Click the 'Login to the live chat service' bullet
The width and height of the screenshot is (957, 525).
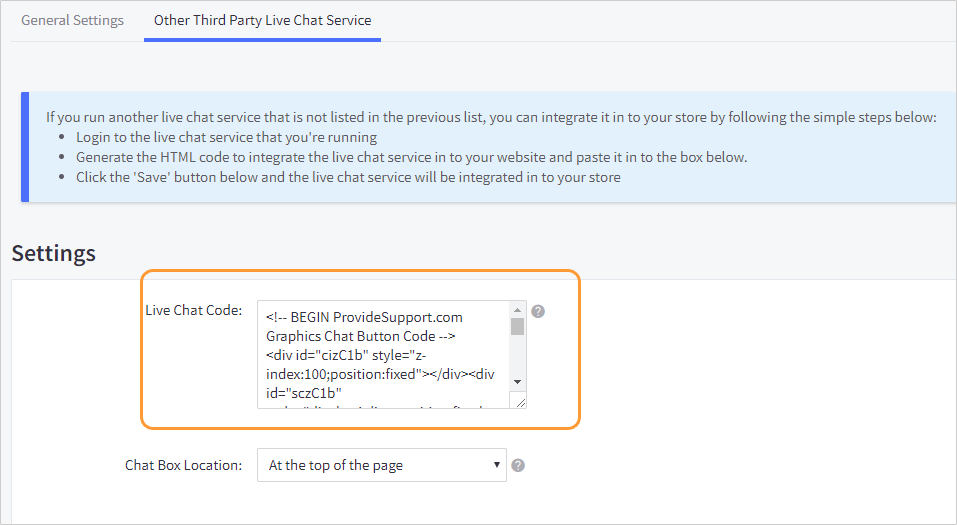(x=226, y=137)
